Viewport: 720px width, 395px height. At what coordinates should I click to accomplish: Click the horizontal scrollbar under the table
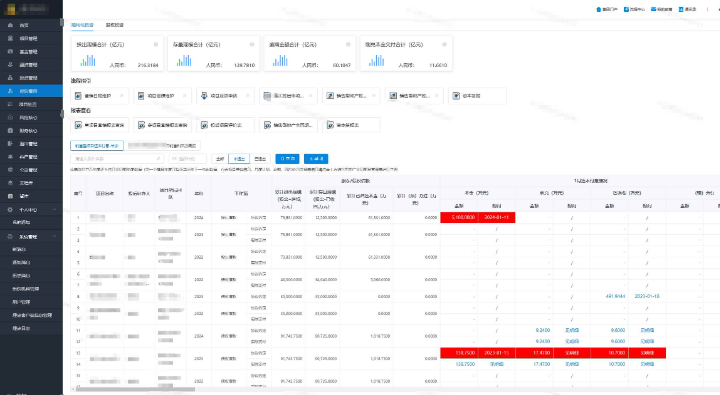[135, 389]
